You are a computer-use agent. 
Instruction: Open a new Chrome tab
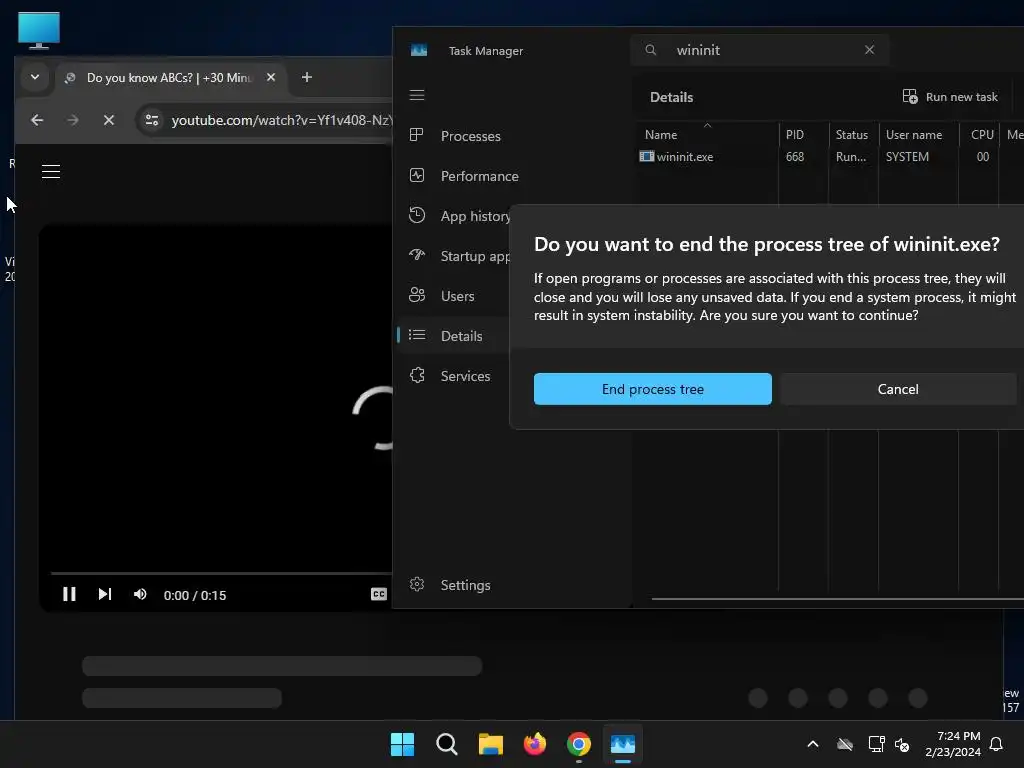point(306,77)
